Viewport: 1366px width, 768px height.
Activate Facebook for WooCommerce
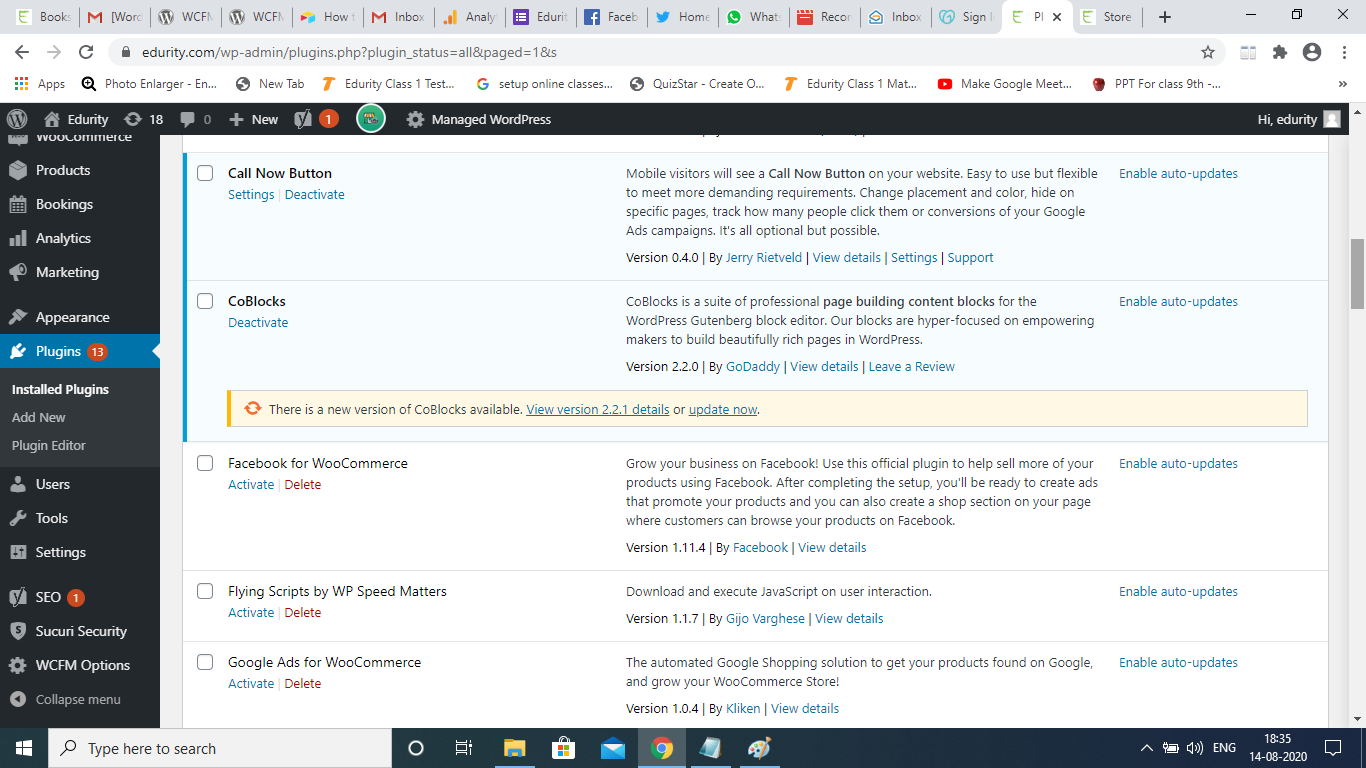(x=251, y=485)
